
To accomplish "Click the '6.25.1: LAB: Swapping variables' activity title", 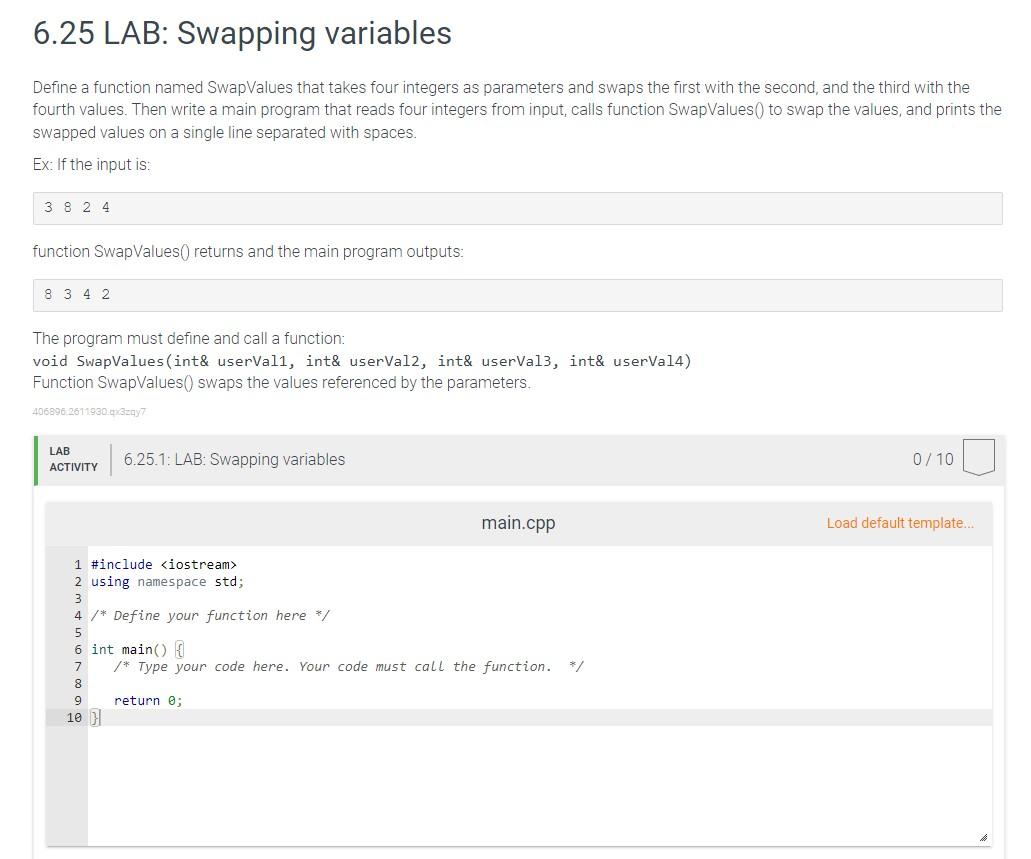I will point(234,459).
